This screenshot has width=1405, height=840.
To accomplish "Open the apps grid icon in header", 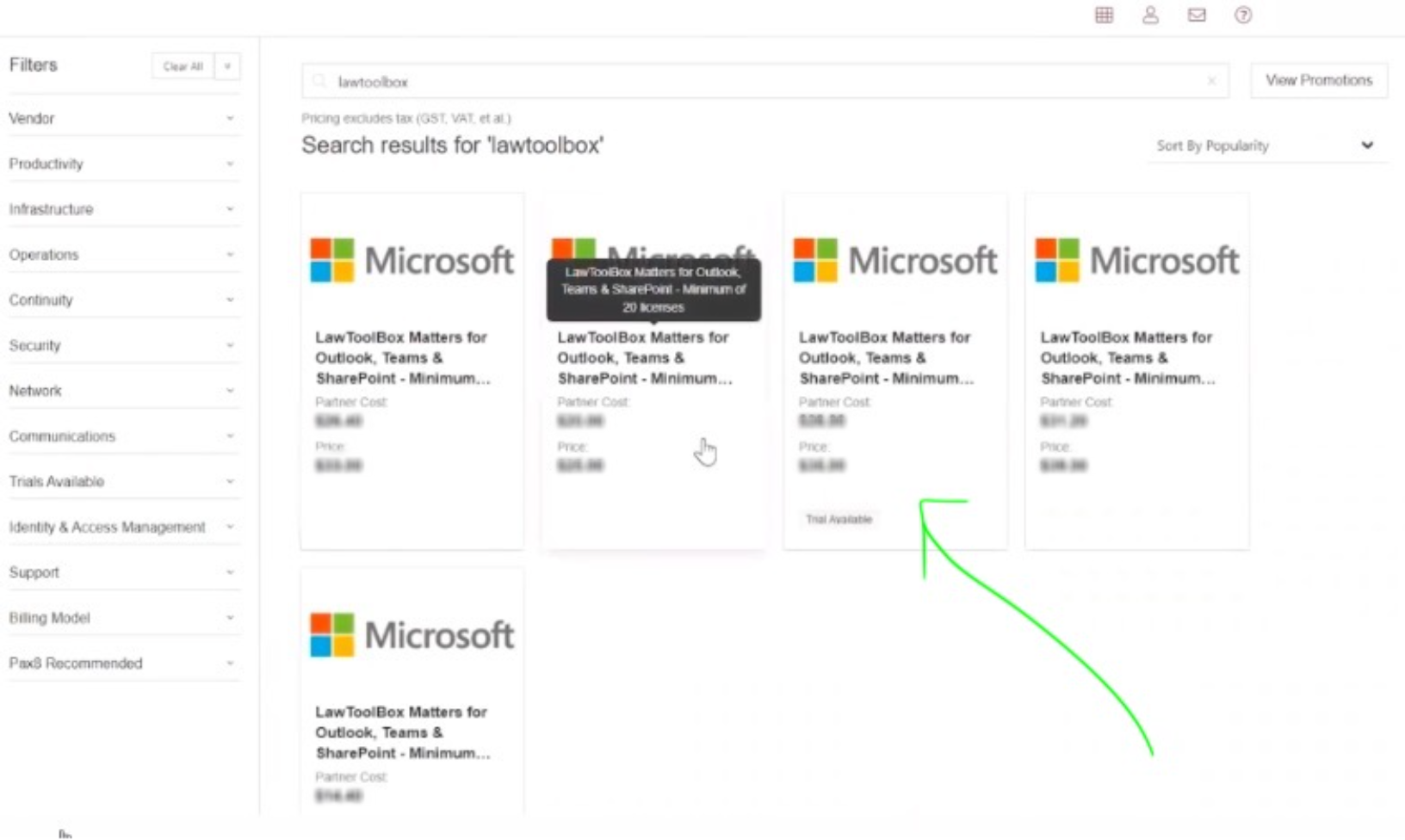I will [x=1104, y=15].
